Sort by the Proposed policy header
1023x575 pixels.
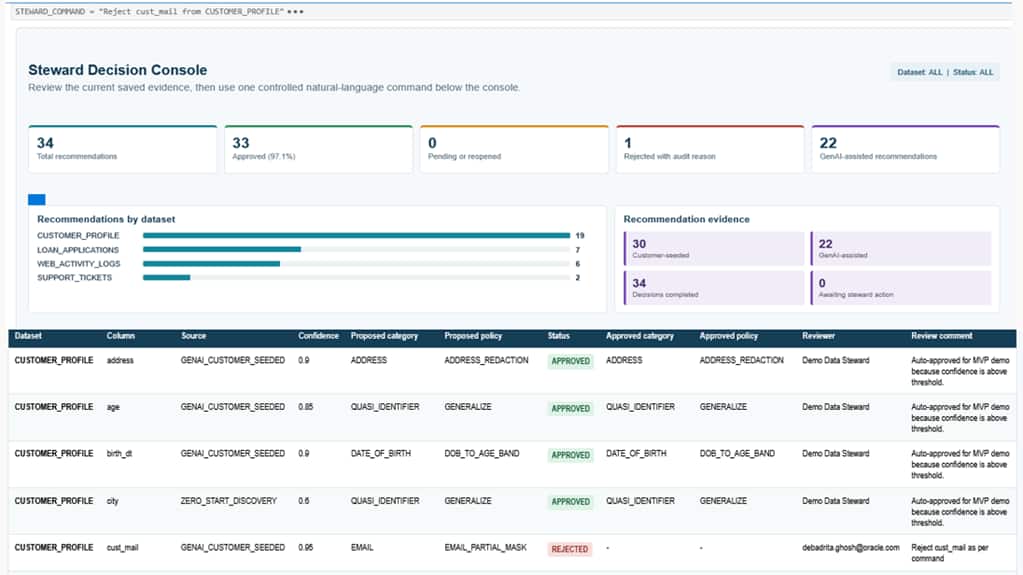click(x=473, y=335)
